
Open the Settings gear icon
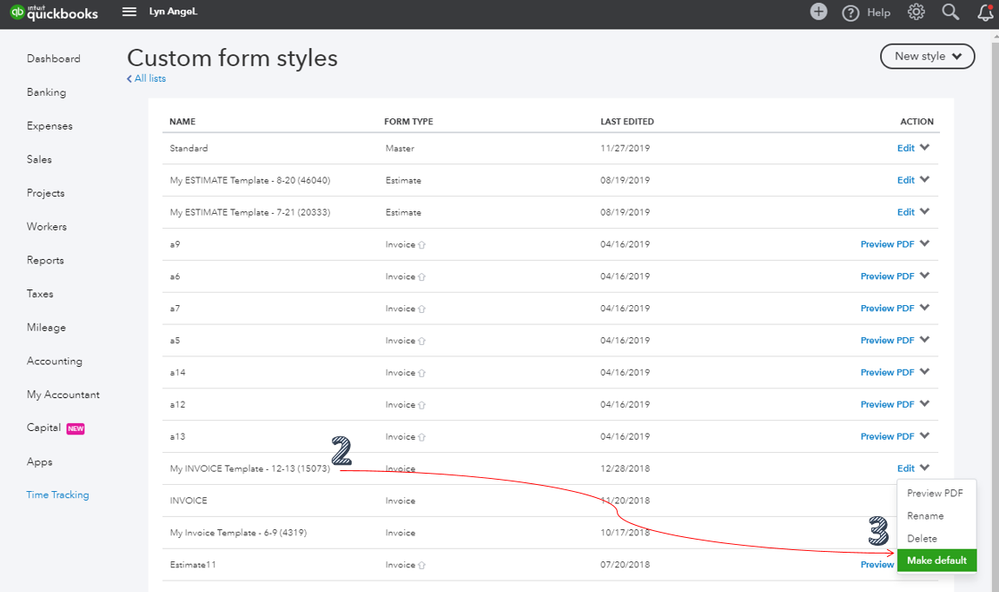(916, 11)
